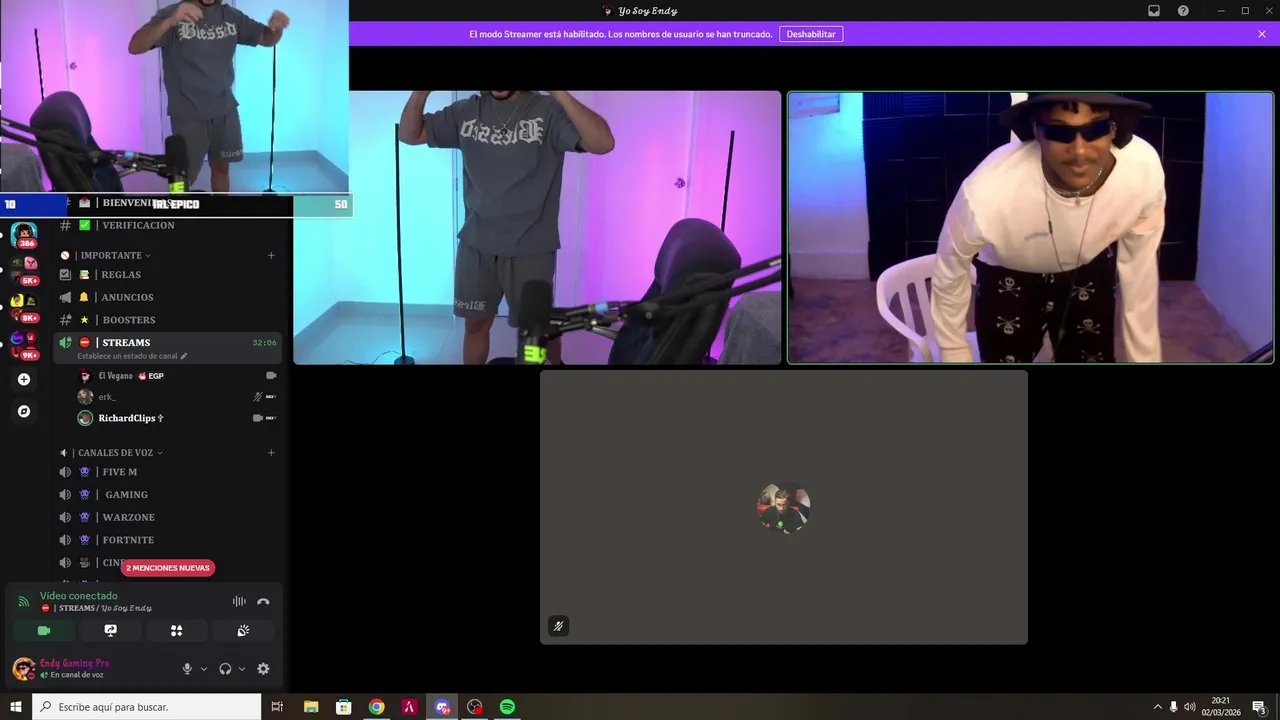Add channel to IMPORTANTE category
The image size is (1280, 720).
(x=271, y=255)
